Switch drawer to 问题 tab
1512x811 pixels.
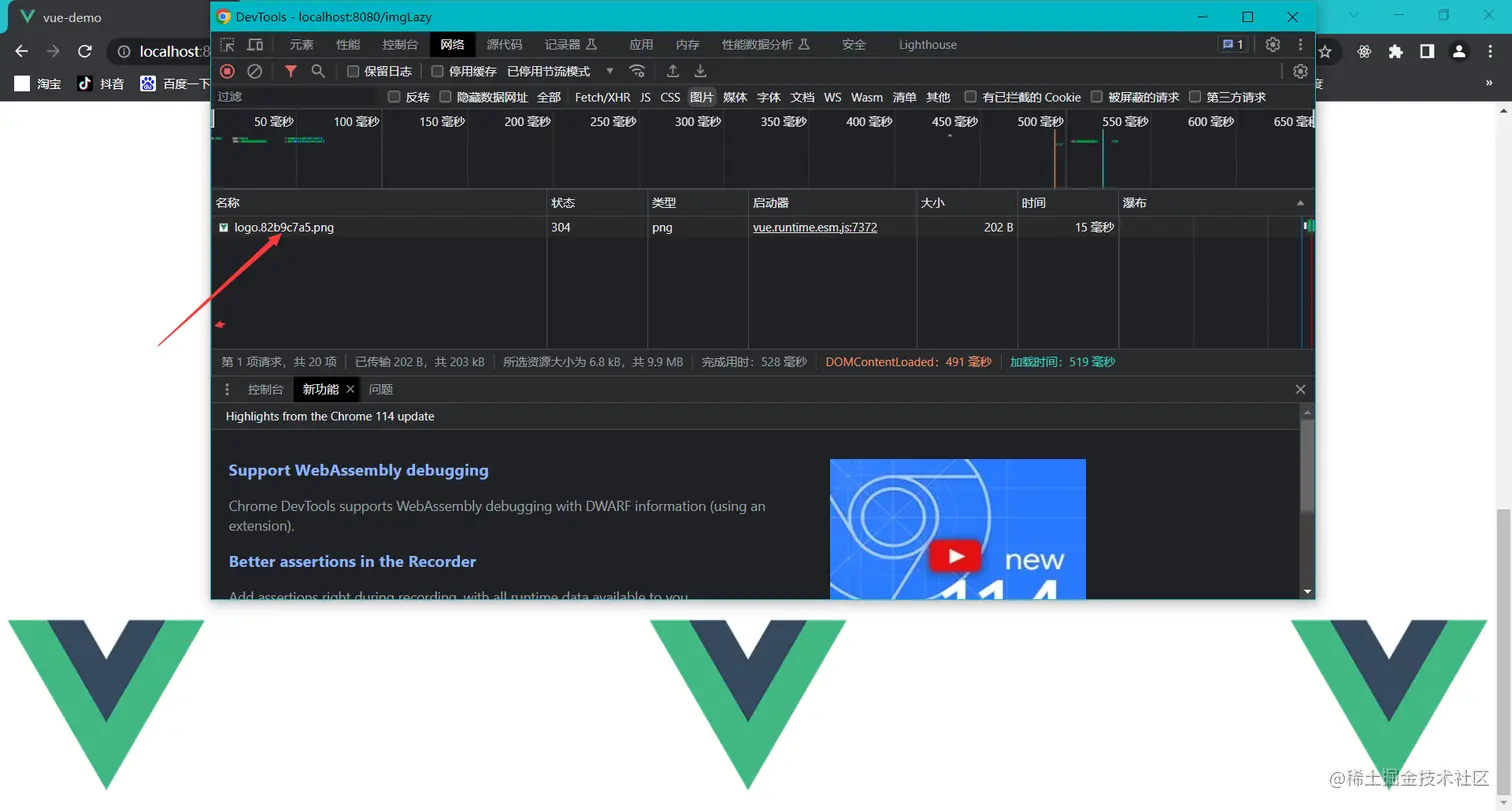tap(380, 389)
